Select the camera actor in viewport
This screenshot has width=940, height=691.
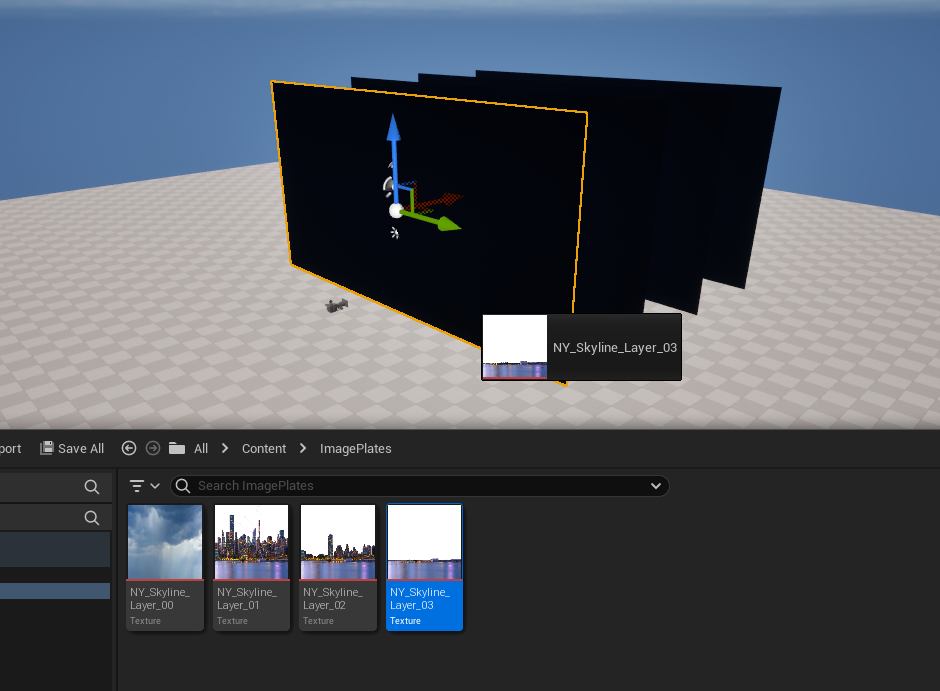click(336, 306)
